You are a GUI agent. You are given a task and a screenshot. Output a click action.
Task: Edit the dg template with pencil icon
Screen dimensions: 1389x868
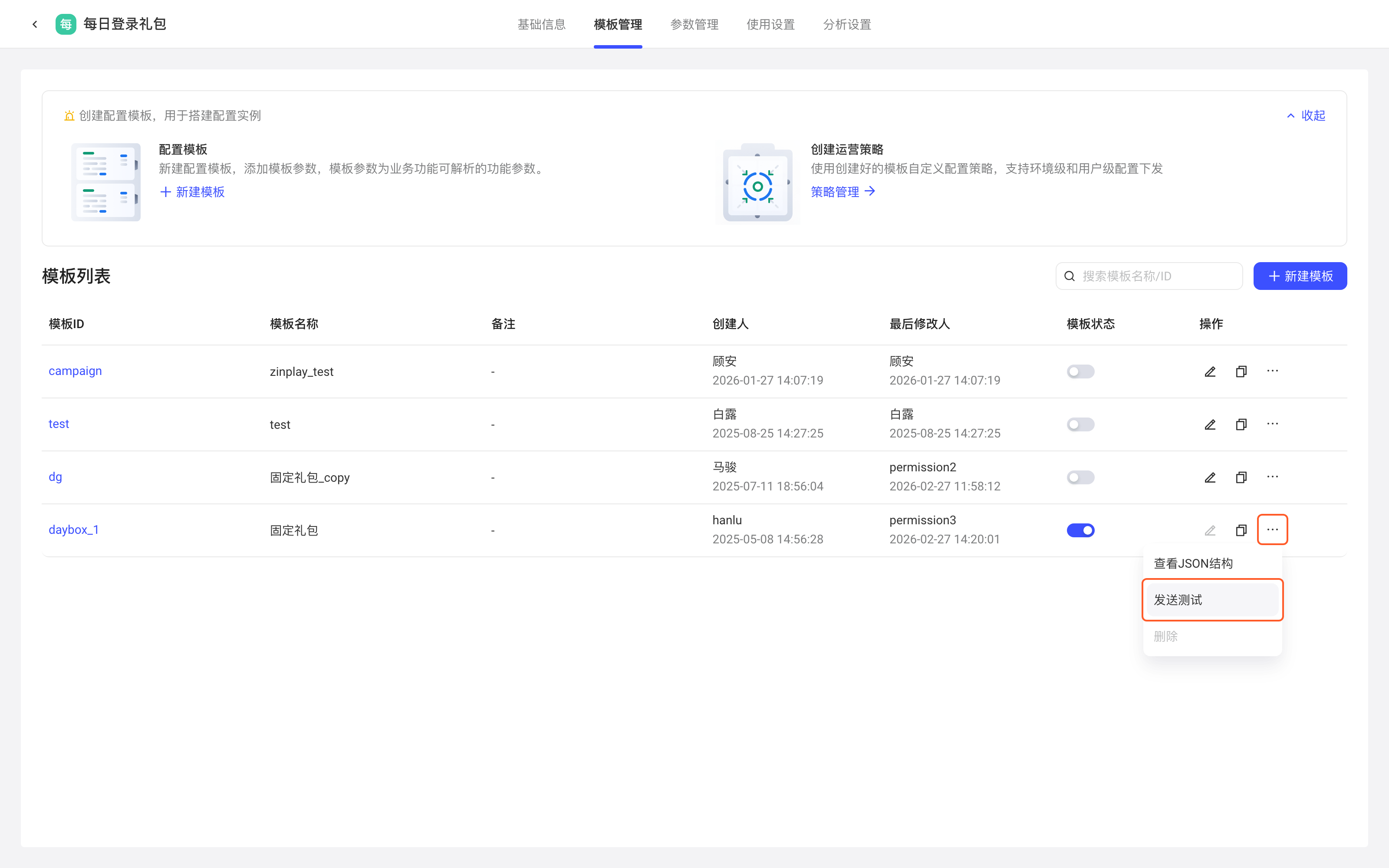(1210, 477)
